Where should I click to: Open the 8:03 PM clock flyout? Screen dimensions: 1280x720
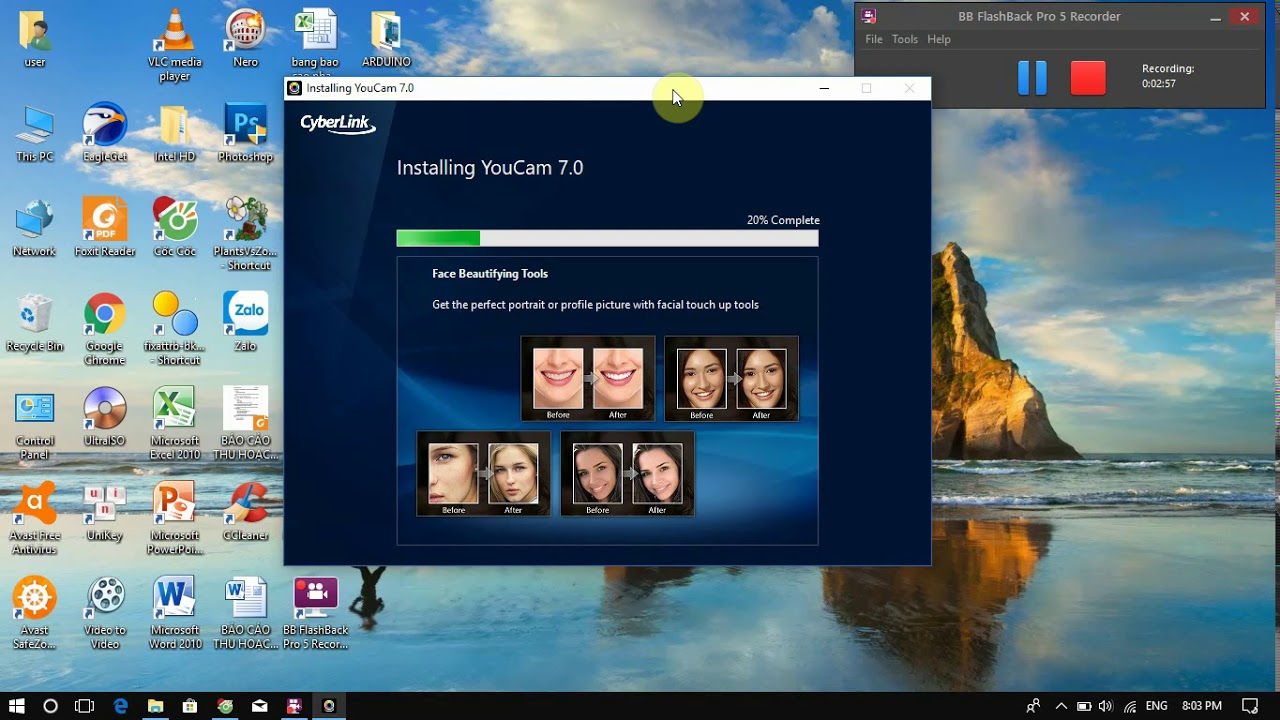coord(1202,706)
